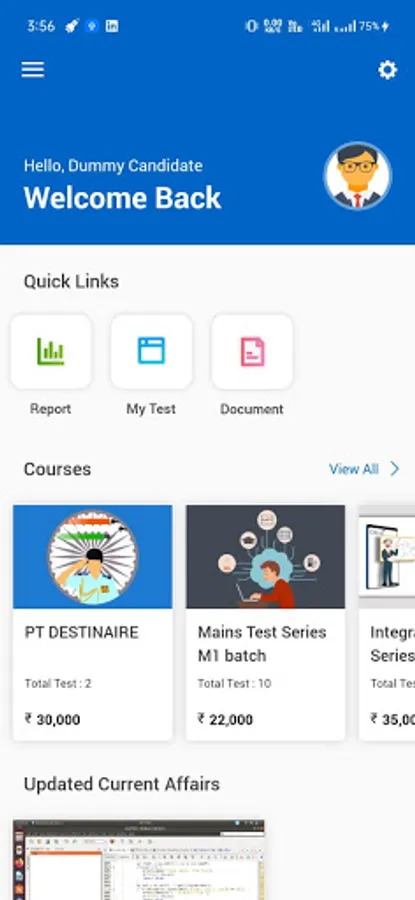415x900 pixels.
Task: Open the Document quick link icon
Action: click(x=252, y=351)
